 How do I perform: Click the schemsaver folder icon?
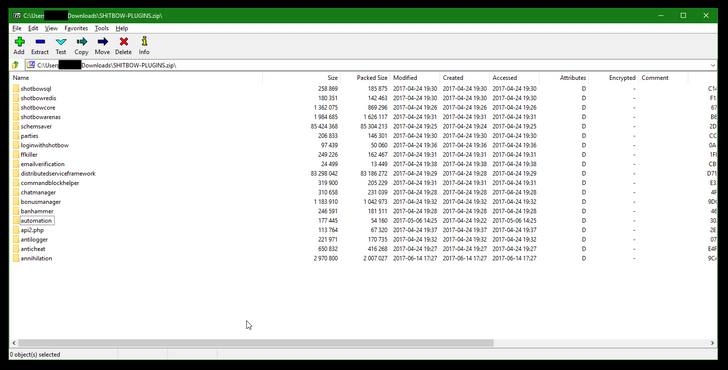tap(16, 126)
